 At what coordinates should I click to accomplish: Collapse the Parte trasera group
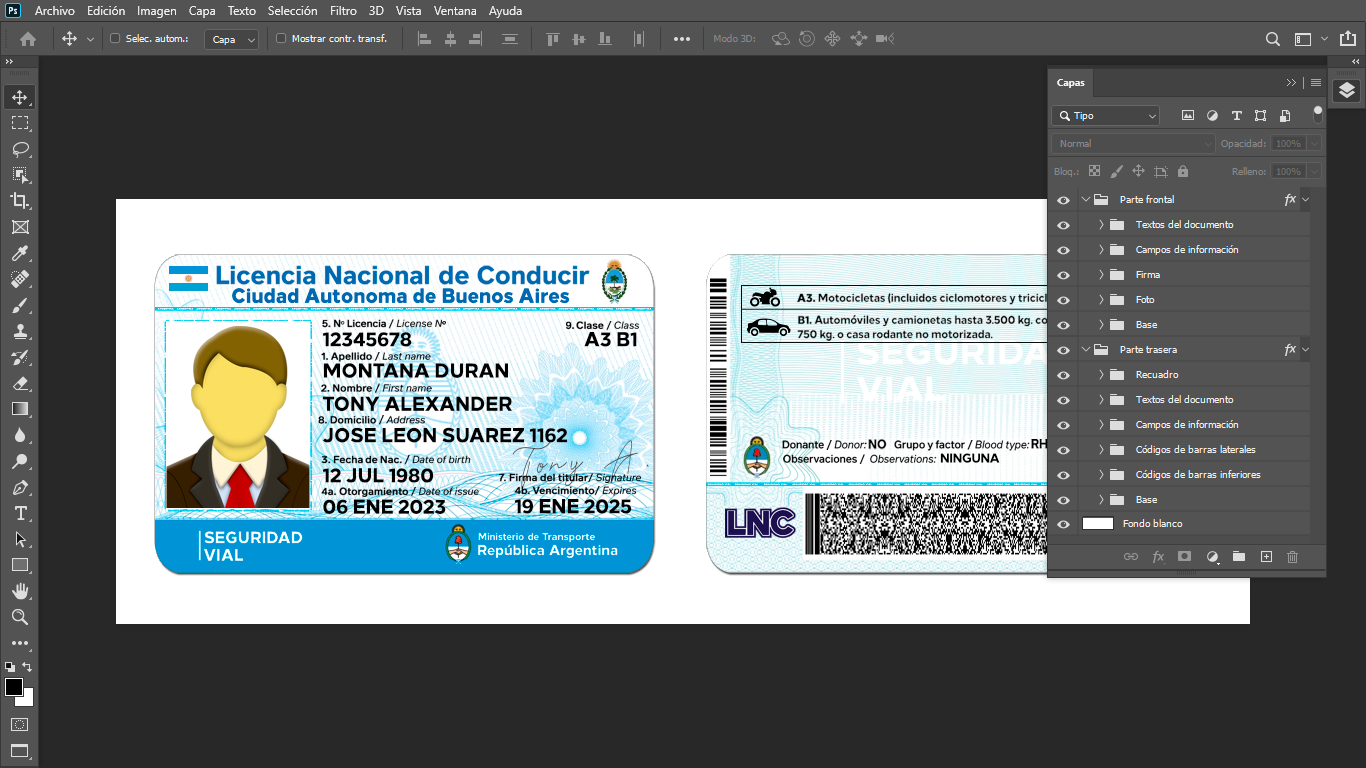[1085, 350]
